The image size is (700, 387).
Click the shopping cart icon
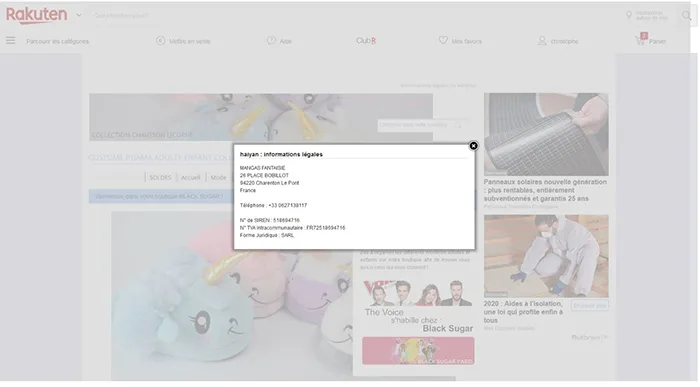pyautogui.click(x=640, y=40)
